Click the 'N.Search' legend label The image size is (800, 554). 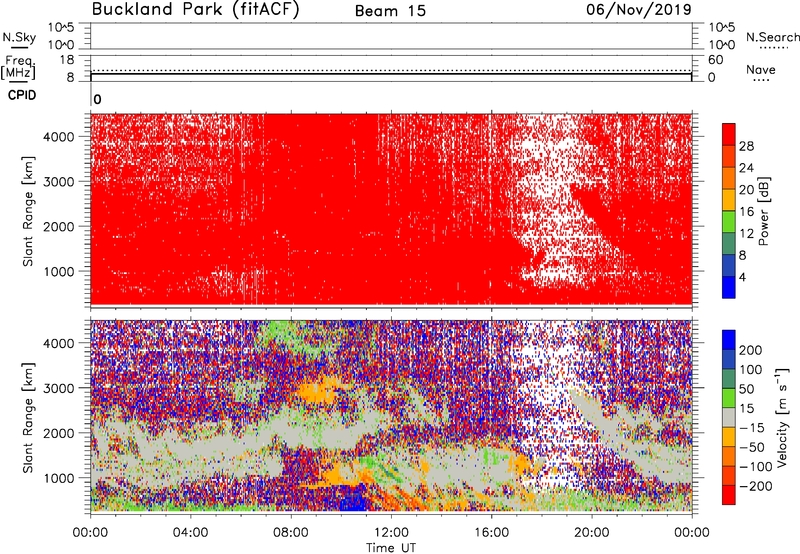pos(772,37)
